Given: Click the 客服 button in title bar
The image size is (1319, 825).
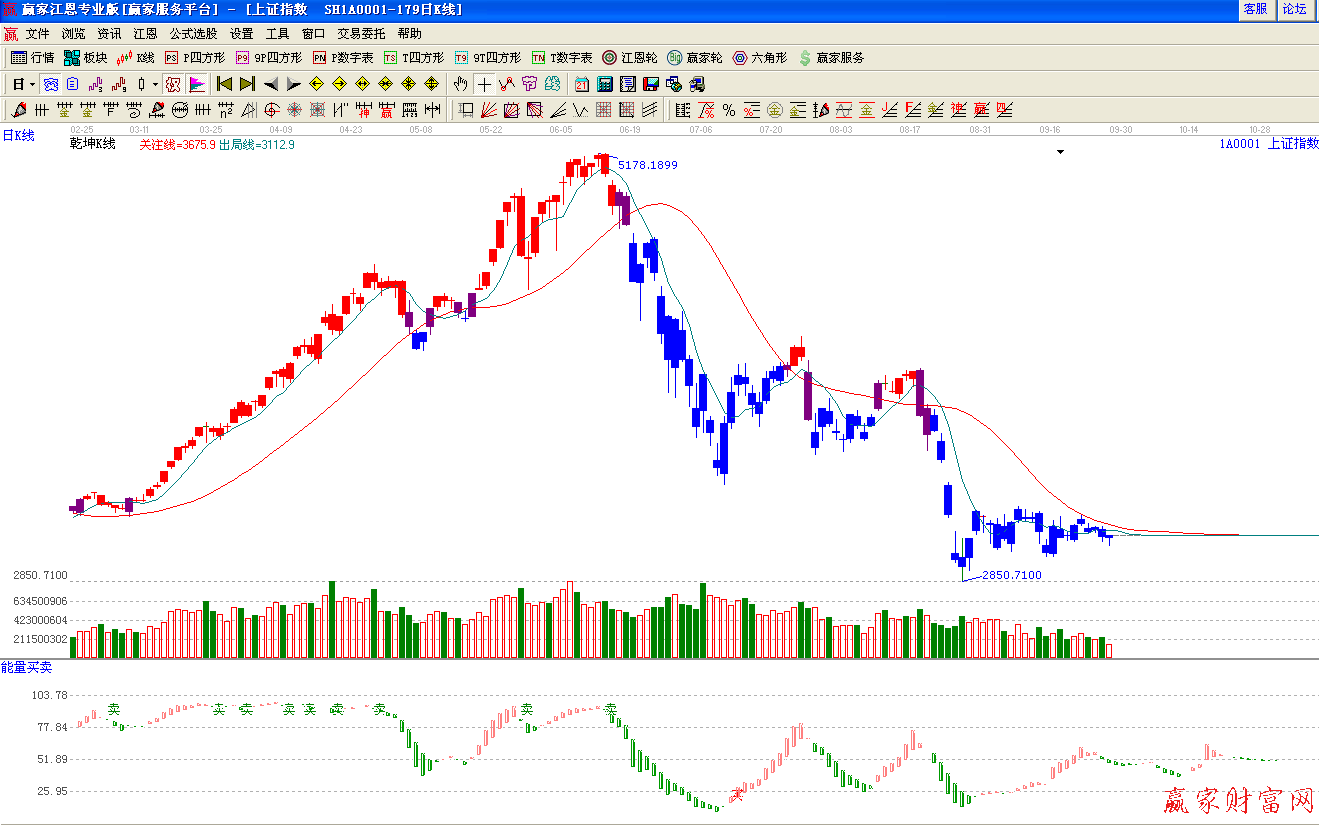Looking at the screenshot, I should pos(1255,9).
